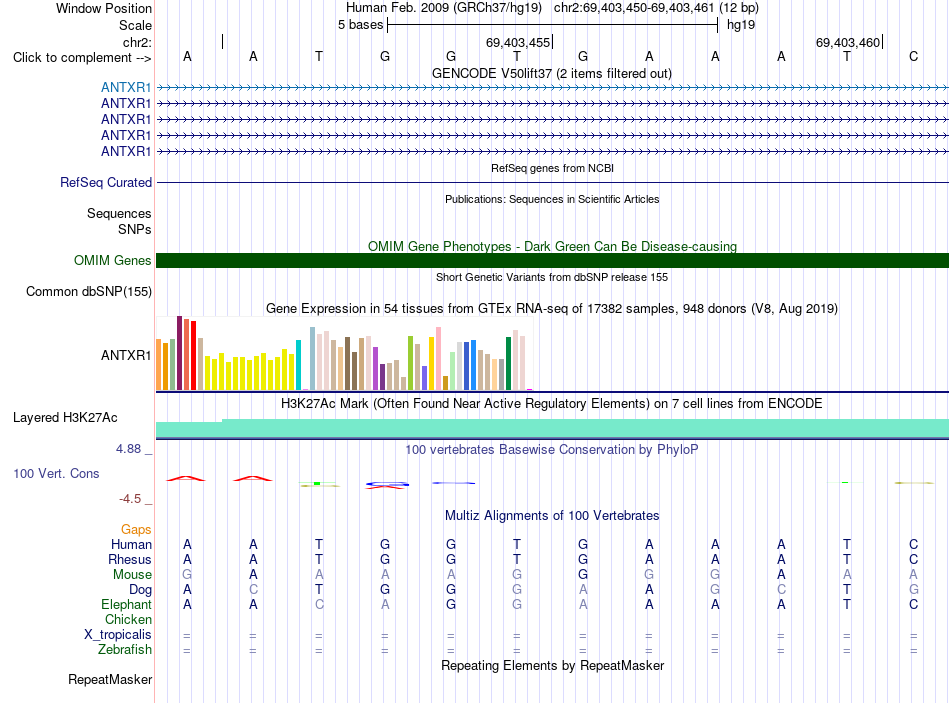Open the Layered H3K27Ac track label
950x703 pixels.
tap(65, 418)
